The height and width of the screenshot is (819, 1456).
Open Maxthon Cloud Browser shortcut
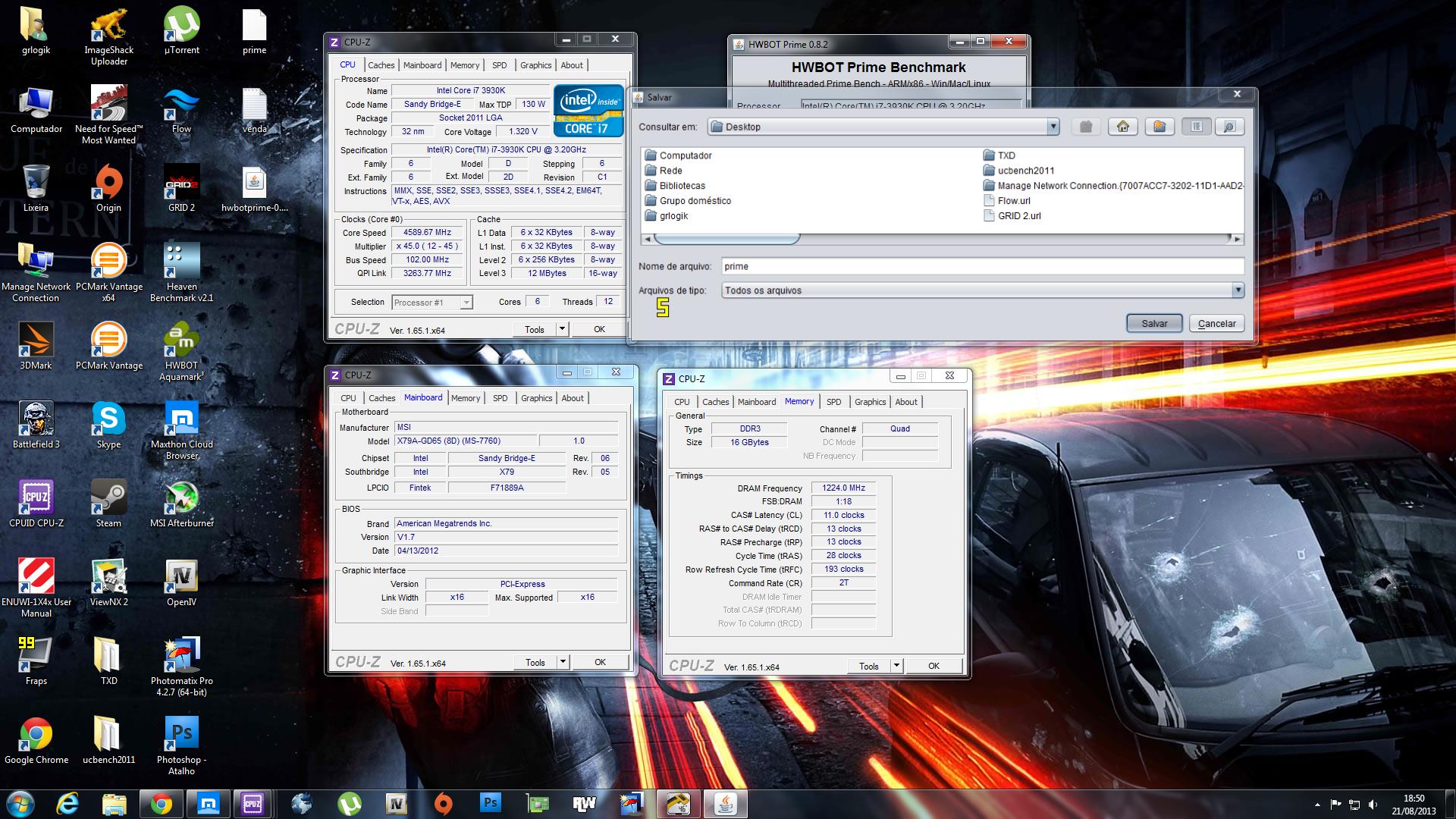pyautogui.click(x=181, y=430)
